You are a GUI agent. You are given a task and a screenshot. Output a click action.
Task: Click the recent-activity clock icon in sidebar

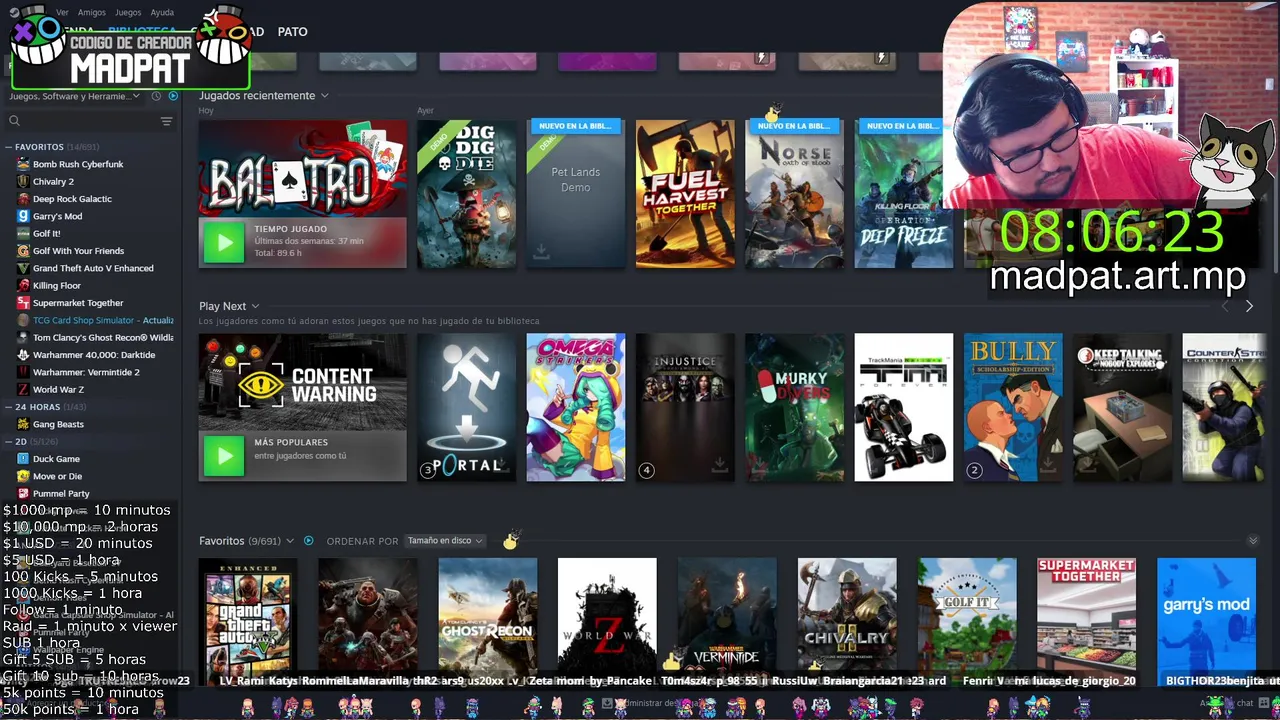(156, 96)
